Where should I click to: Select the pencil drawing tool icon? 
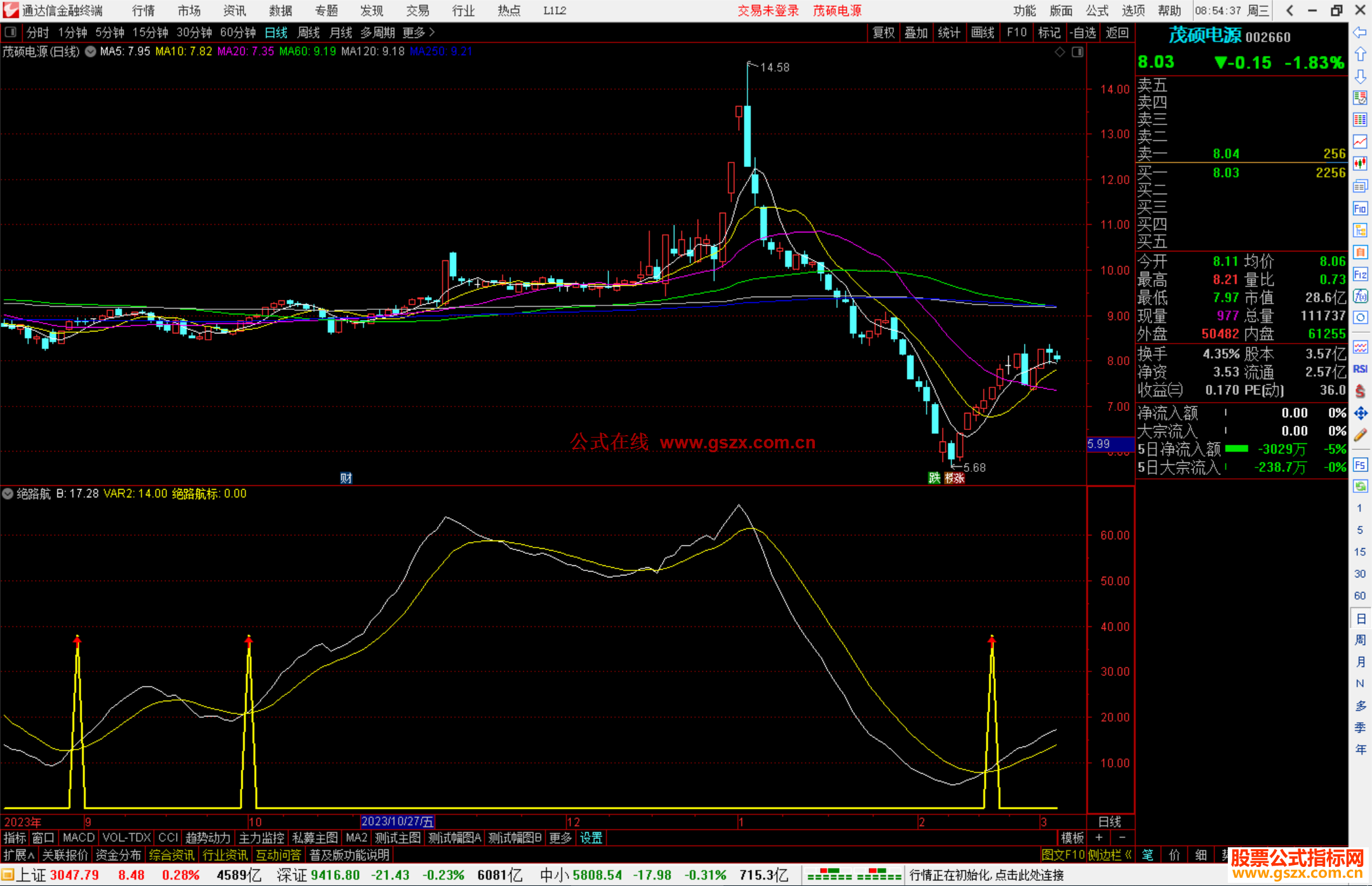(1360, 435)
